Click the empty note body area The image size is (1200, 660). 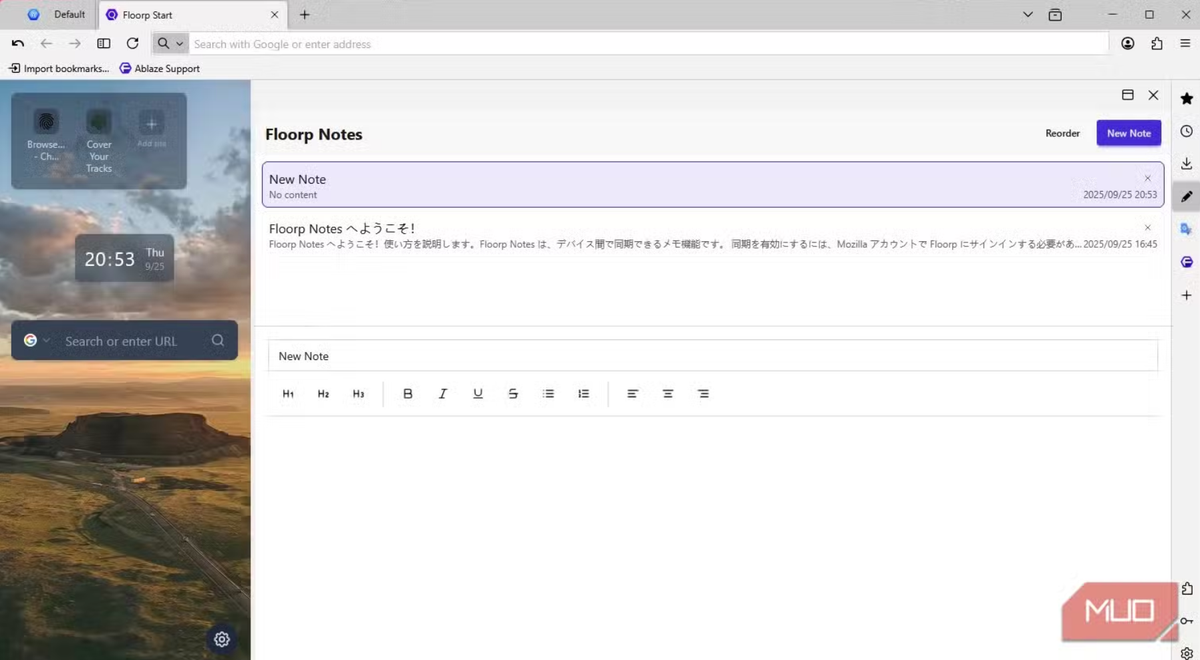[x=713, y=535]
